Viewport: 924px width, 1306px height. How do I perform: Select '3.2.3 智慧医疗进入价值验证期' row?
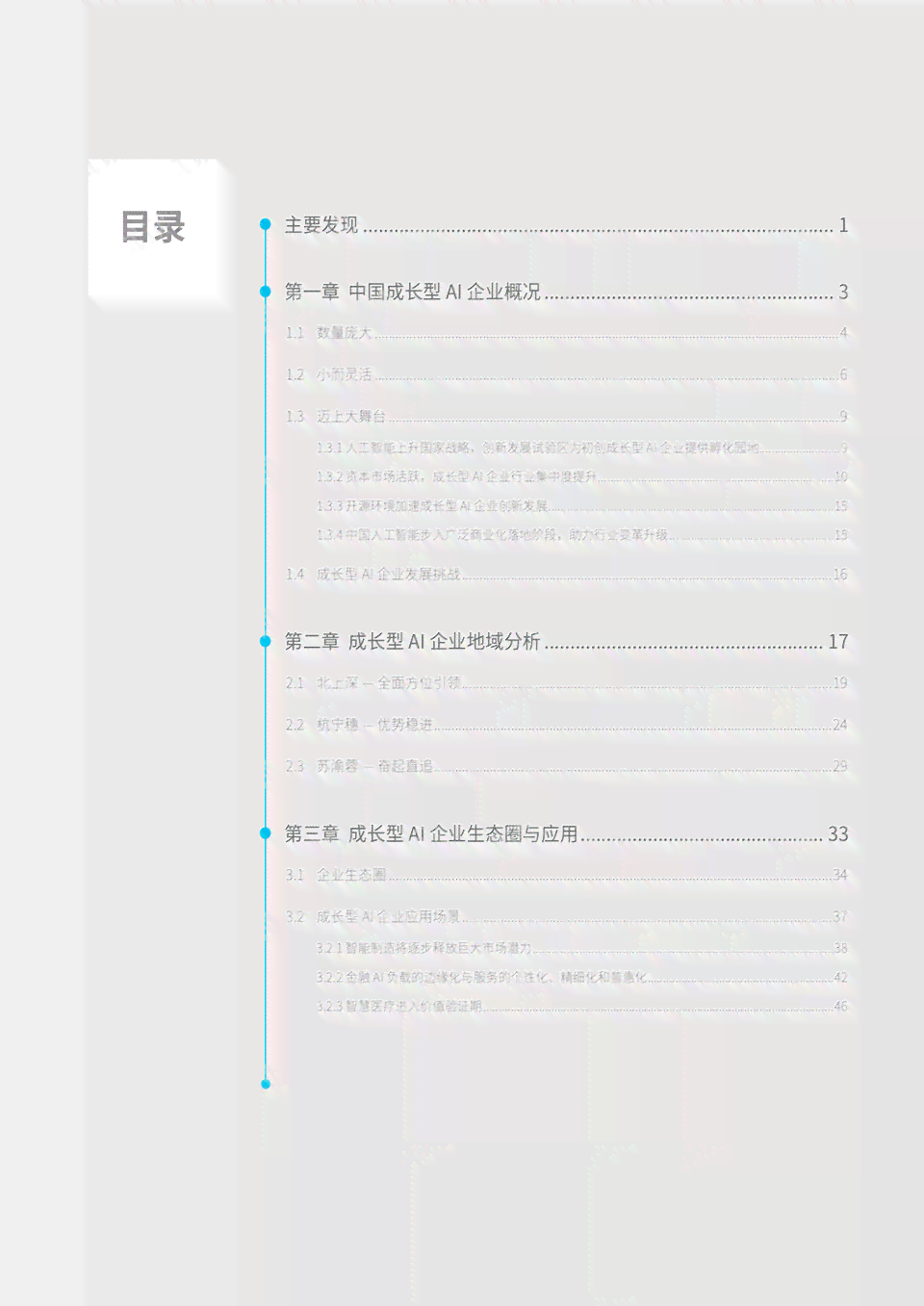pyautogui.click(x=581, y=1006)
